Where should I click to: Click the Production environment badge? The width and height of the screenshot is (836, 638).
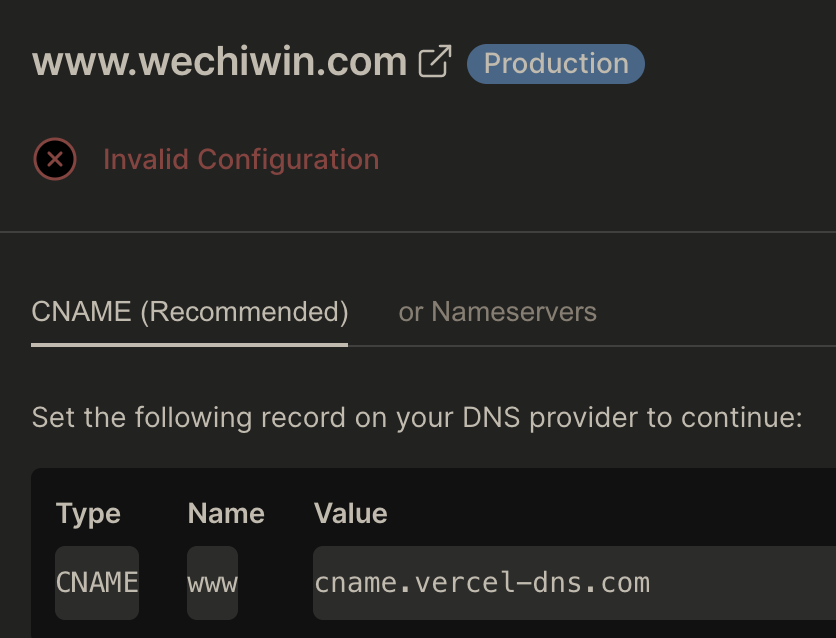tap(556, 63)
